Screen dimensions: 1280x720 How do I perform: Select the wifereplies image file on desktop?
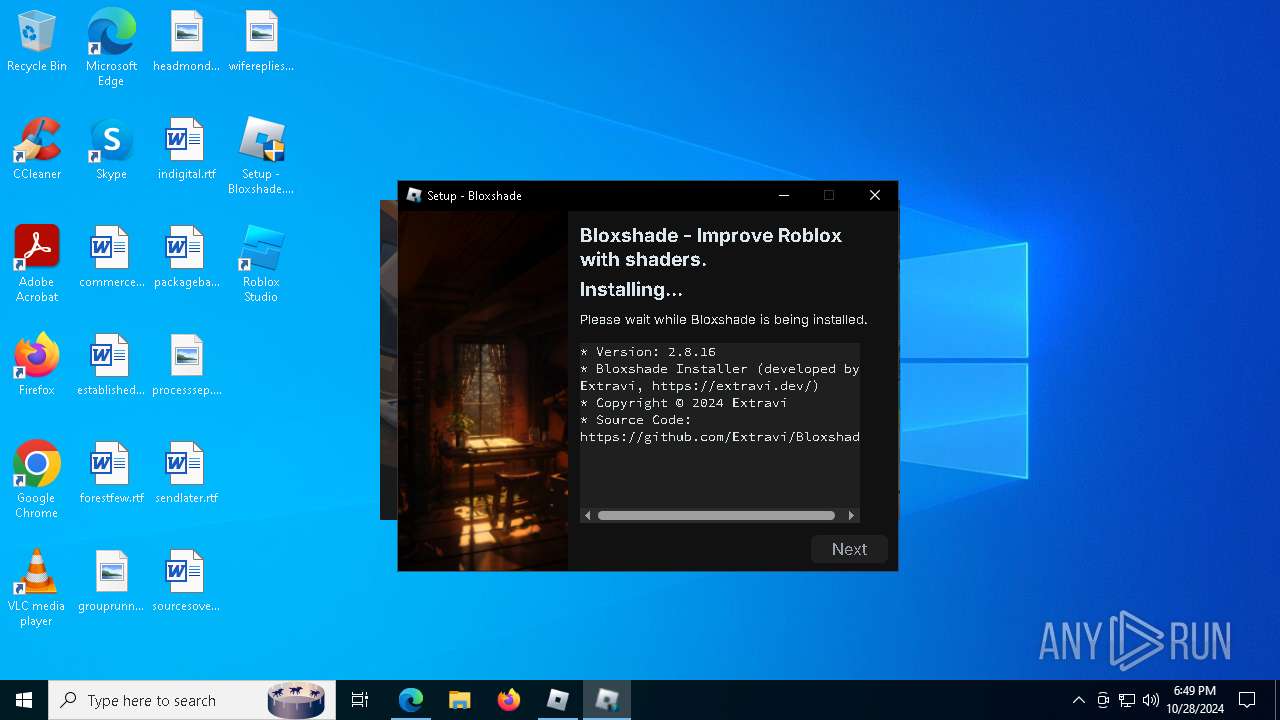pyautogui.click(x=261, y=42)
